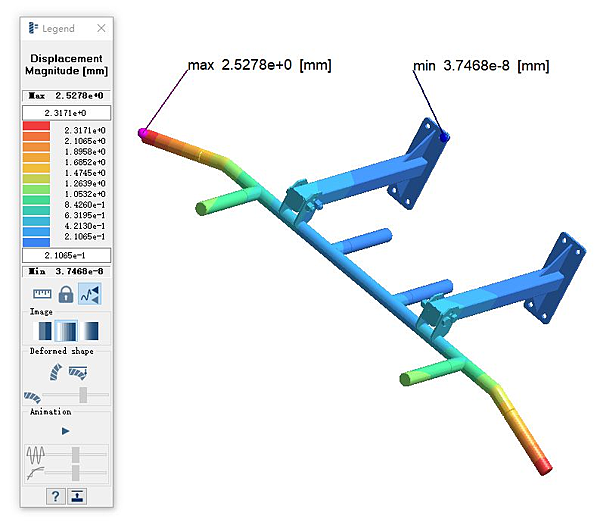
Task: Click the legend value 8.4260e-1
Action: [x=85, y=205]
